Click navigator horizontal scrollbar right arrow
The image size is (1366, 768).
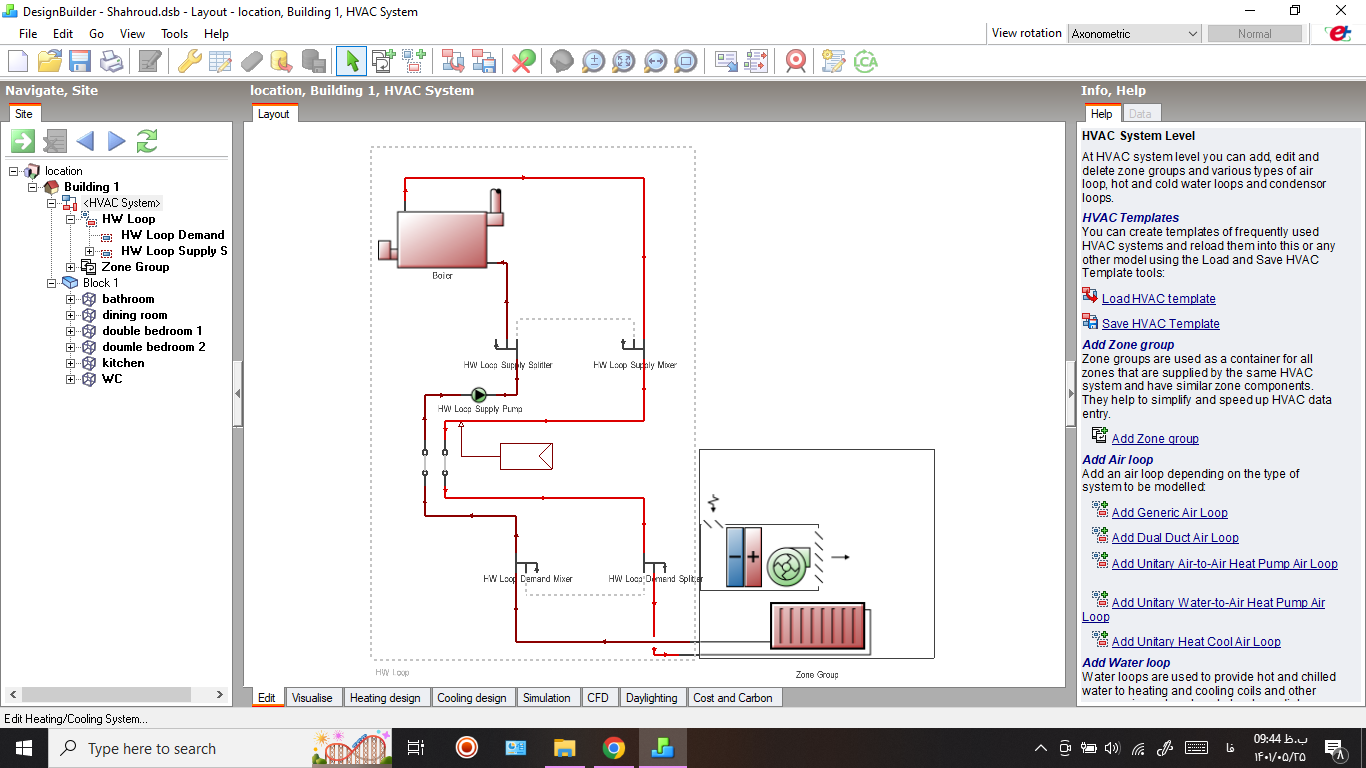221,694
